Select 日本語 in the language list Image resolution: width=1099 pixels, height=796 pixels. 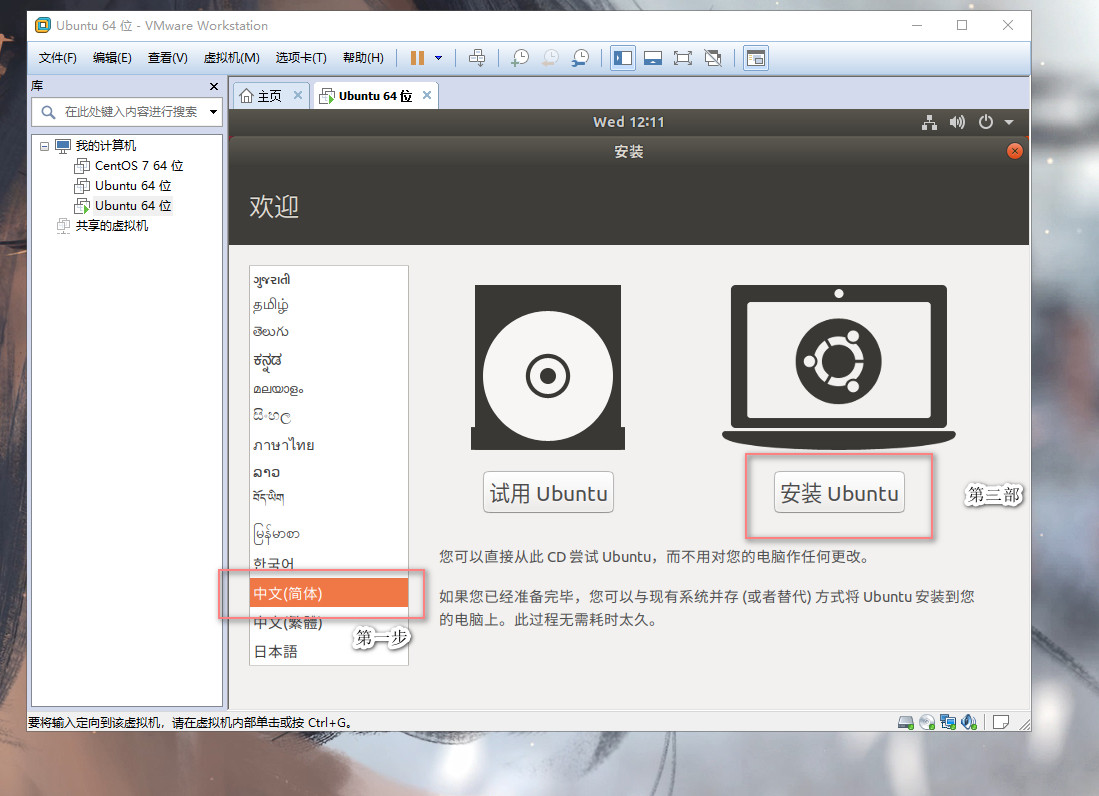pyautogui.click(x=329, y=652)
